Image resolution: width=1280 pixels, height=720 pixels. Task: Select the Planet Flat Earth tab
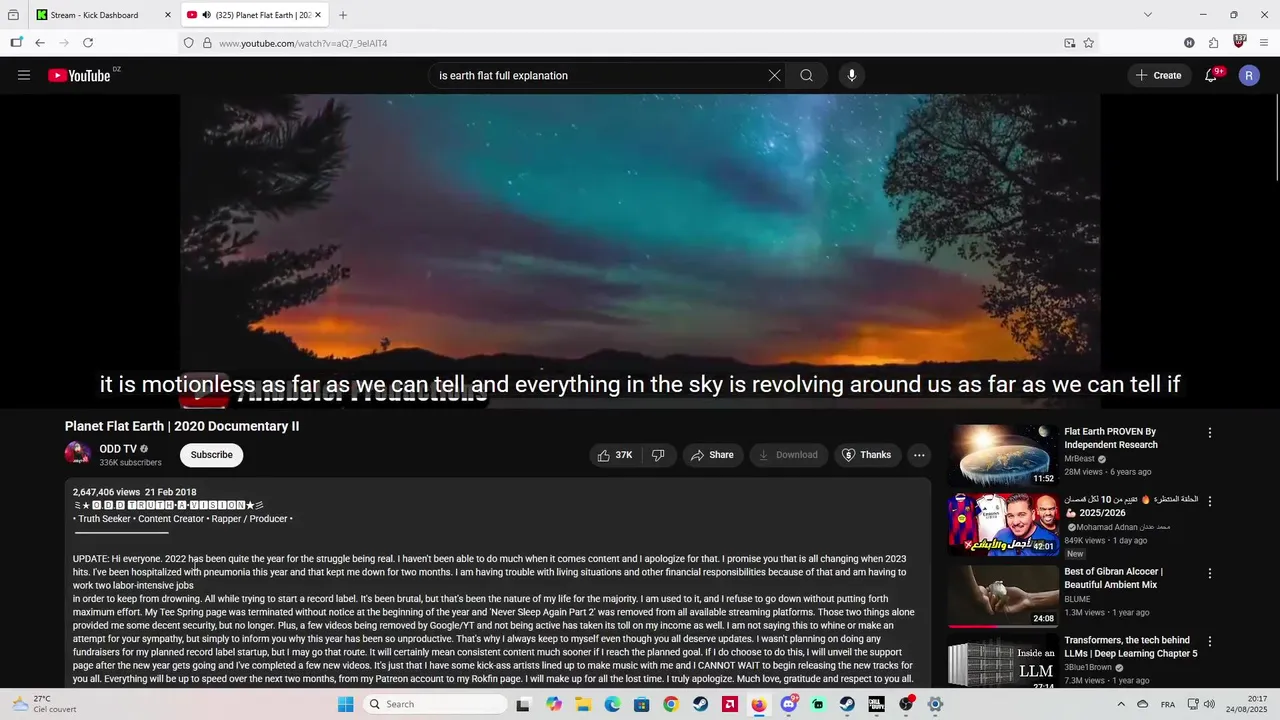coord(255,15)
